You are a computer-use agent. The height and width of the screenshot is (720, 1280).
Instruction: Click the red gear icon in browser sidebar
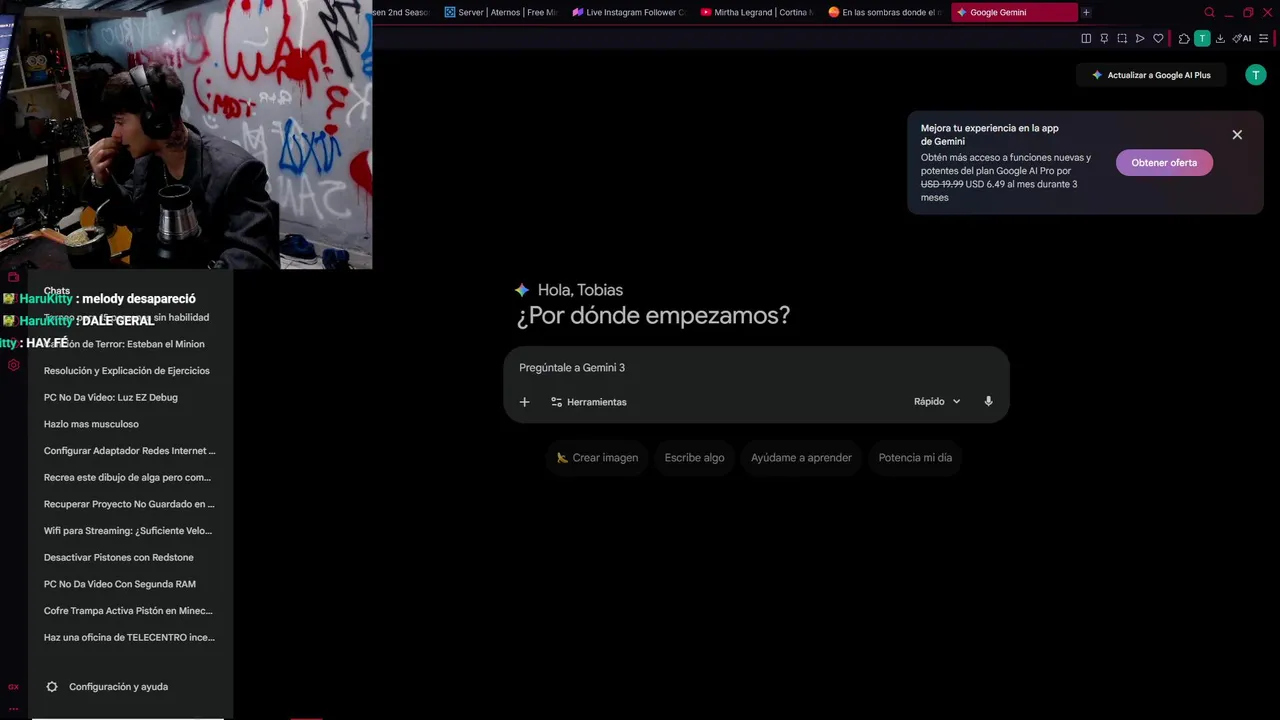pyautogui.click(x=13, y=365)
